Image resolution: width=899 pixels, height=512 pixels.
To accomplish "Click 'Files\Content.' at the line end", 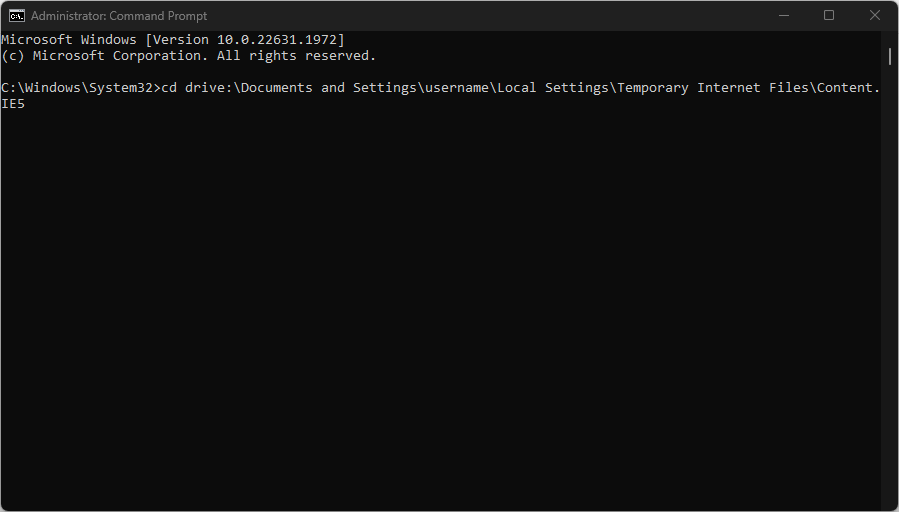I will point(824,88).
